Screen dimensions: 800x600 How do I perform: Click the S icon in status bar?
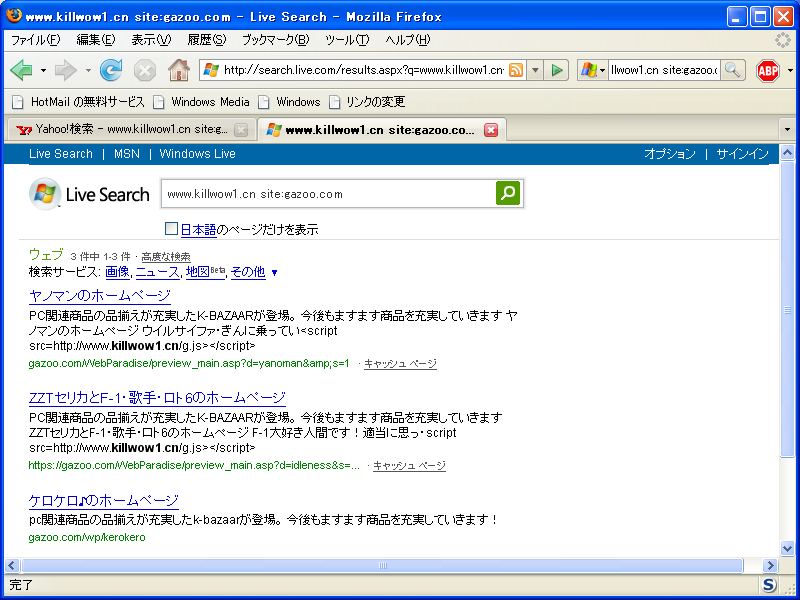click(769, 585)
